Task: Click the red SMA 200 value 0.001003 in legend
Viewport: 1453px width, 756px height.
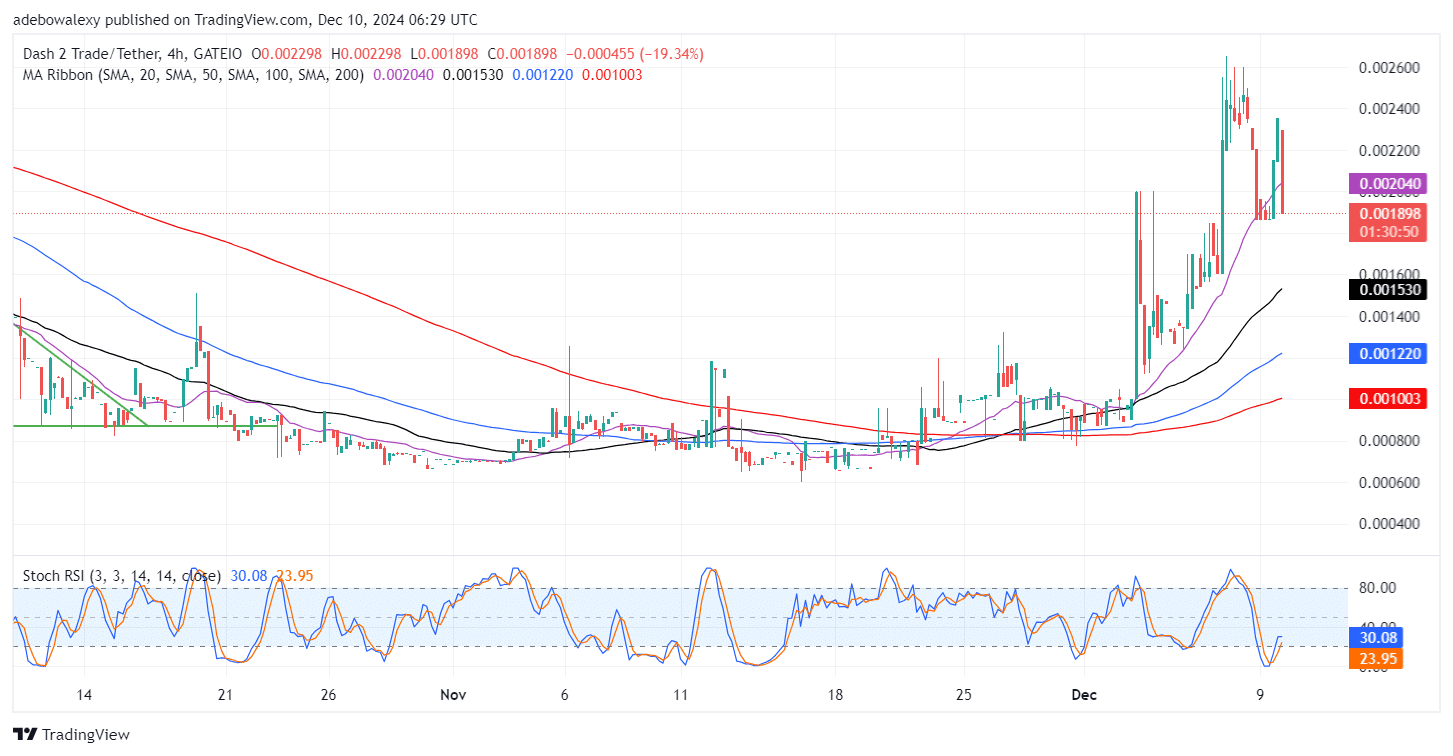Action: point(612,74)
